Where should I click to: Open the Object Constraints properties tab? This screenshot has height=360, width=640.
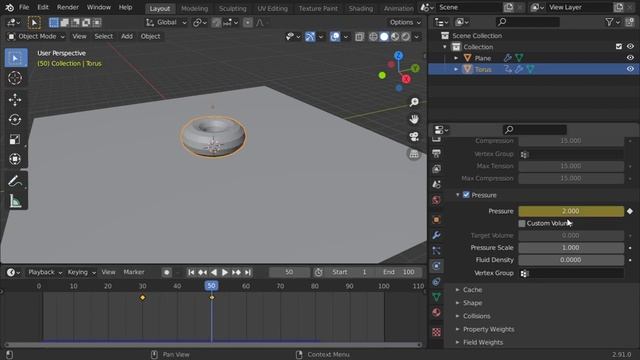[x=436, y=282]
